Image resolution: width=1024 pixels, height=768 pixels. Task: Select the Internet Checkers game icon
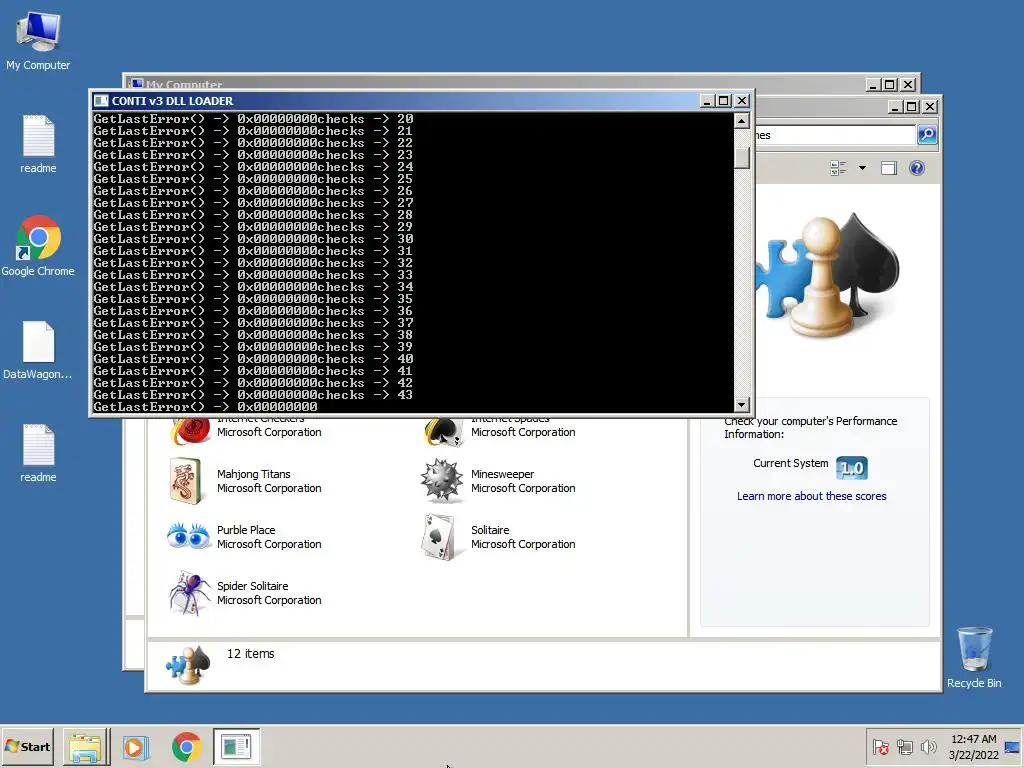[x=189, y=430]
